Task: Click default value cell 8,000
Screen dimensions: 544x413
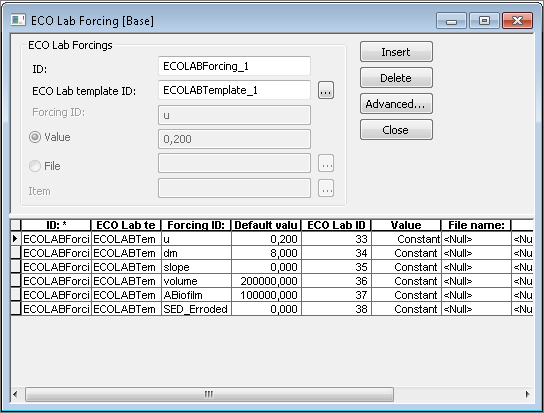Action: (x=266, y=253)
